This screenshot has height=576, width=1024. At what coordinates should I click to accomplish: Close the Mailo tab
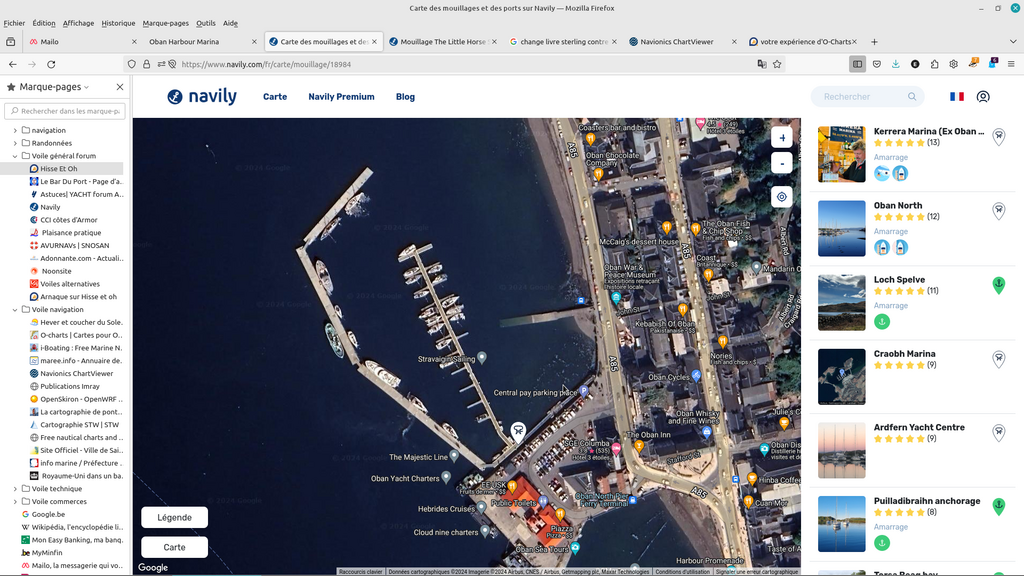(134, 42)
